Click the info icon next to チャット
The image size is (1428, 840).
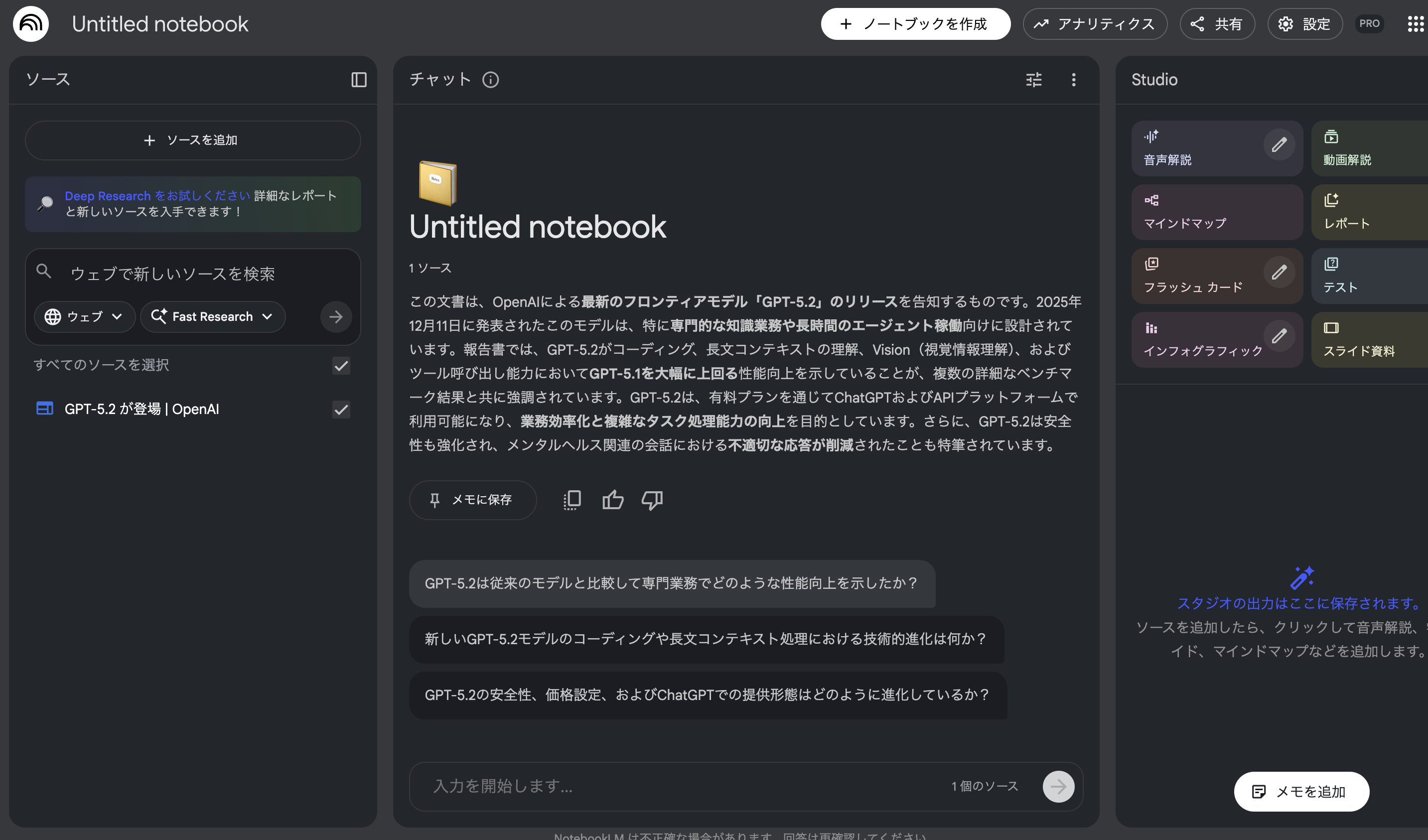pyautogui.click(x=490, y=80)
